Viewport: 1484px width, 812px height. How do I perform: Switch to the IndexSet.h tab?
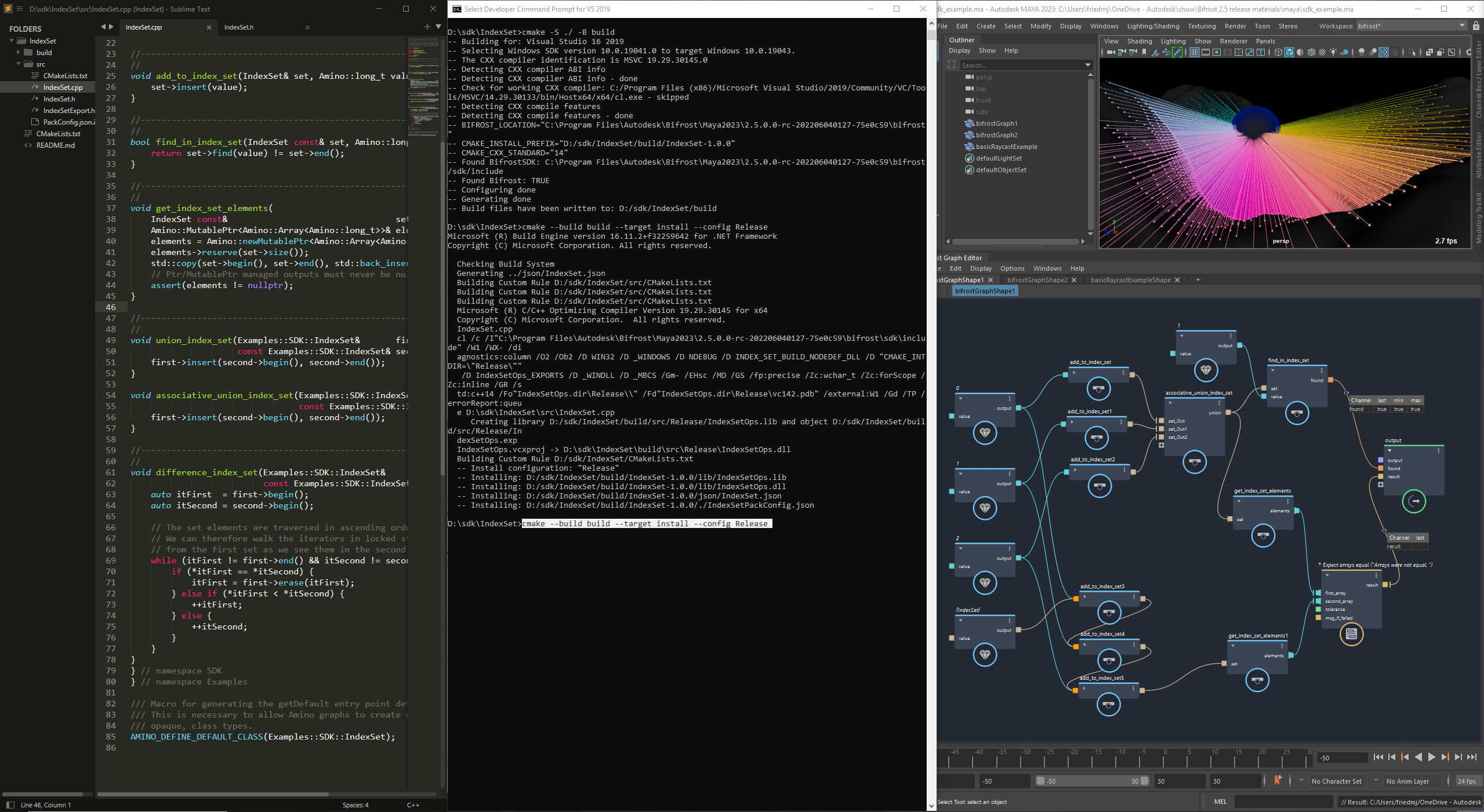[x=239, y=27]
